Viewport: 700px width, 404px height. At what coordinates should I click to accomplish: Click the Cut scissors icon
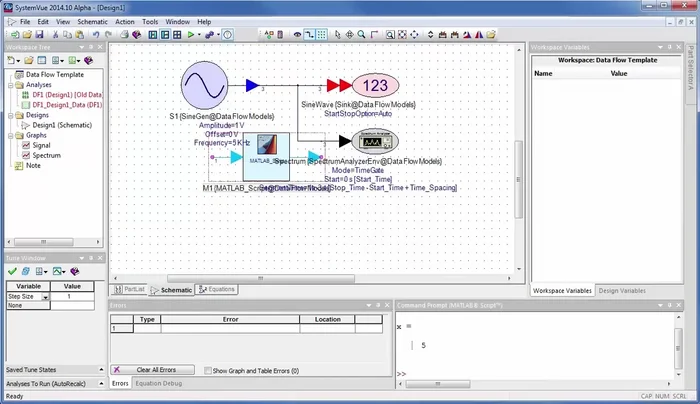pyautogui.click(x=55, y=35)
